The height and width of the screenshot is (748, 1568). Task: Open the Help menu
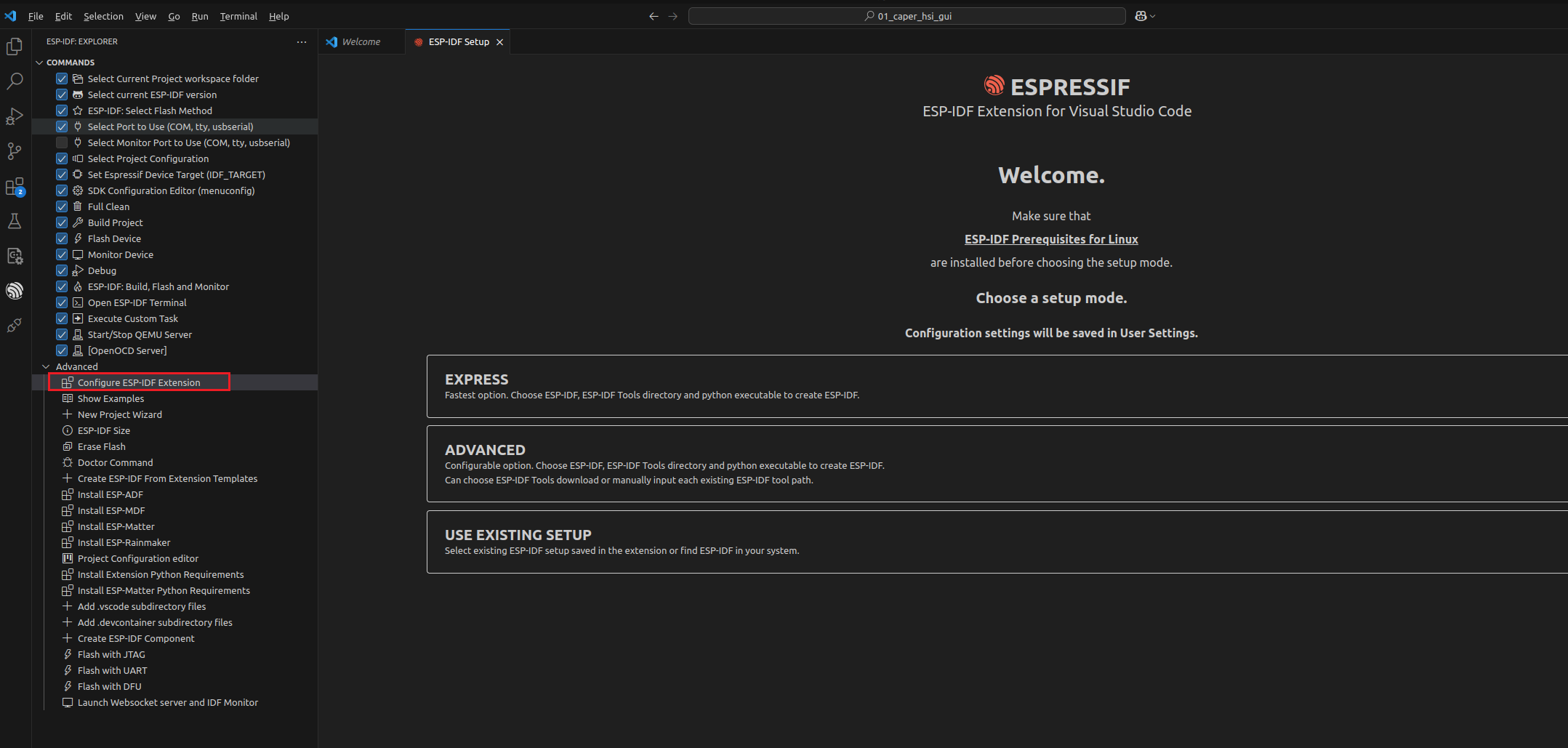tap(278, 16)
